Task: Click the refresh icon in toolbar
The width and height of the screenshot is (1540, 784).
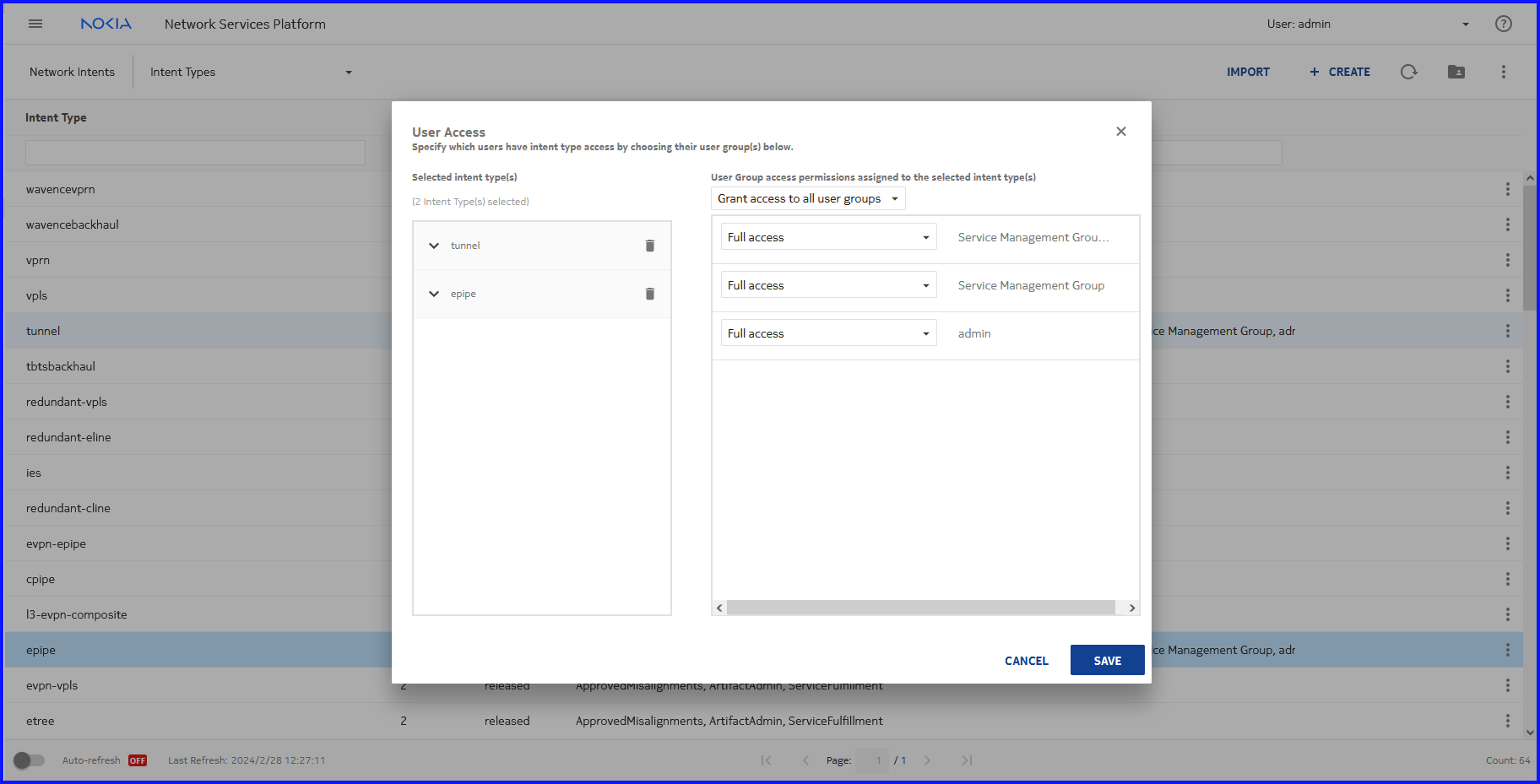Action: click(1408, 72)
